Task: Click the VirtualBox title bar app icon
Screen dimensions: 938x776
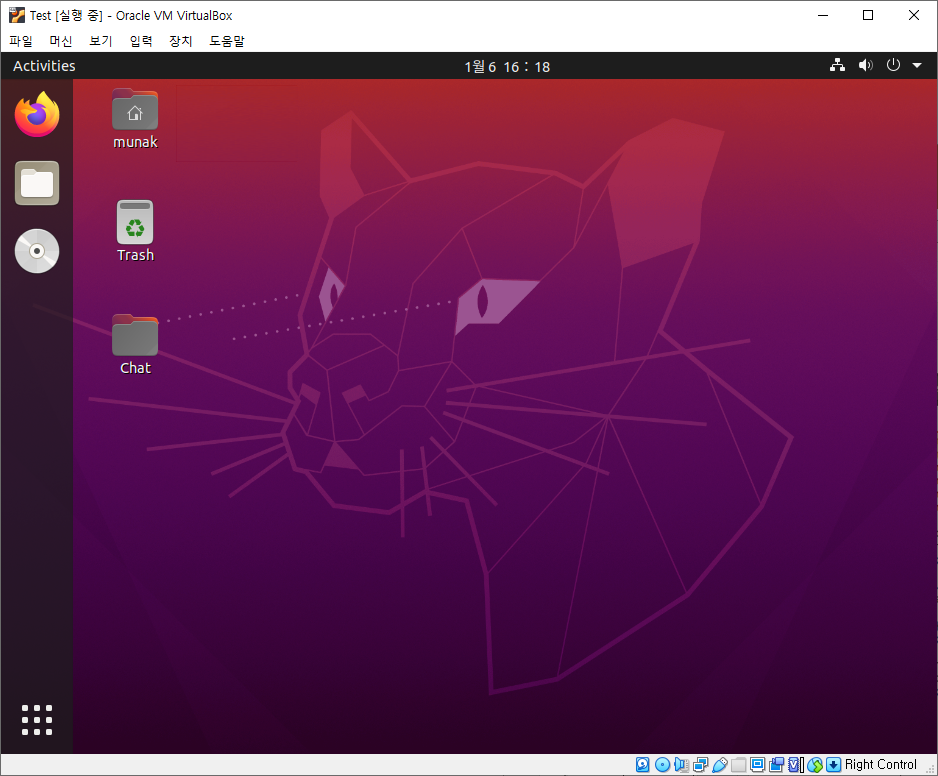Action: [17, 15]
